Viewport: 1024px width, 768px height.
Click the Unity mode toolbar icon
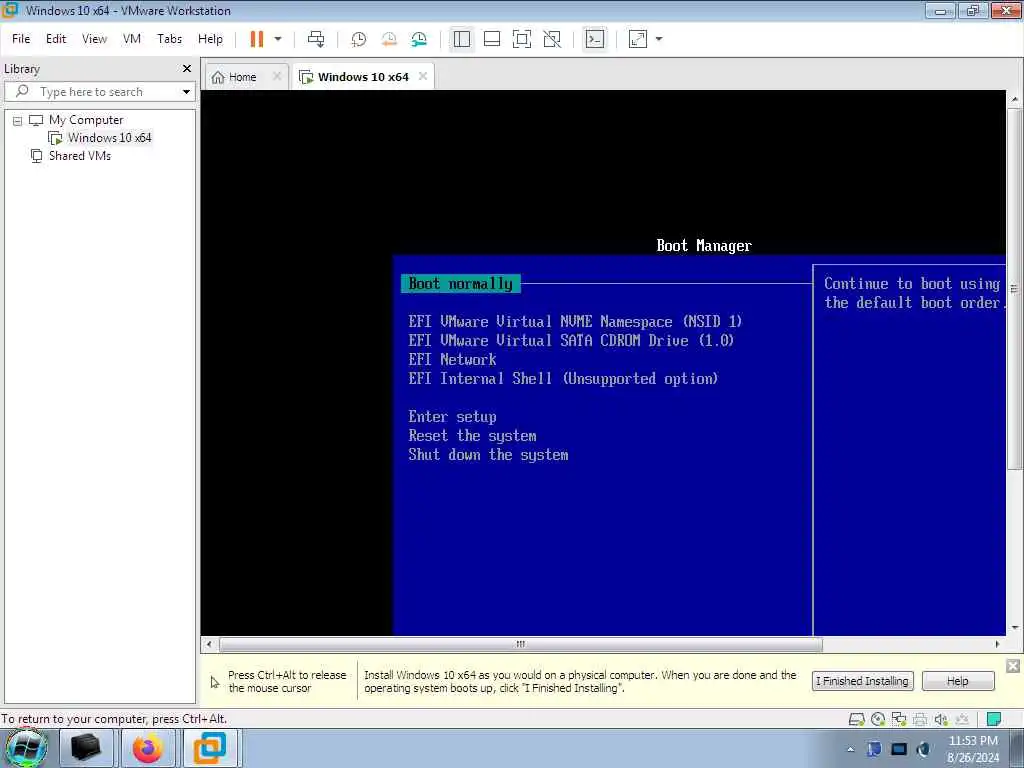pyautogui.click(x=552, y=39)
